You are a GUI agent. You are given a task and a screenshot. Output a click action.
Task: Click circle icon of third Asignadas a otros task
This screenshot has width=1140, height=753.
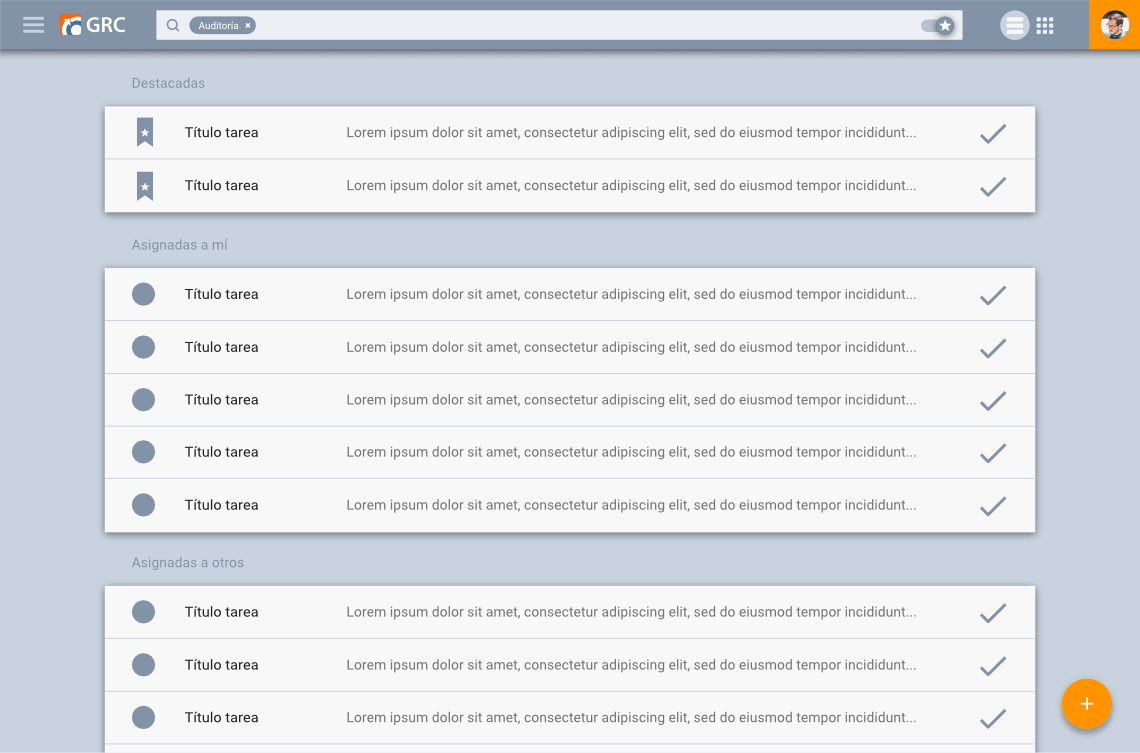coord(143,717)
